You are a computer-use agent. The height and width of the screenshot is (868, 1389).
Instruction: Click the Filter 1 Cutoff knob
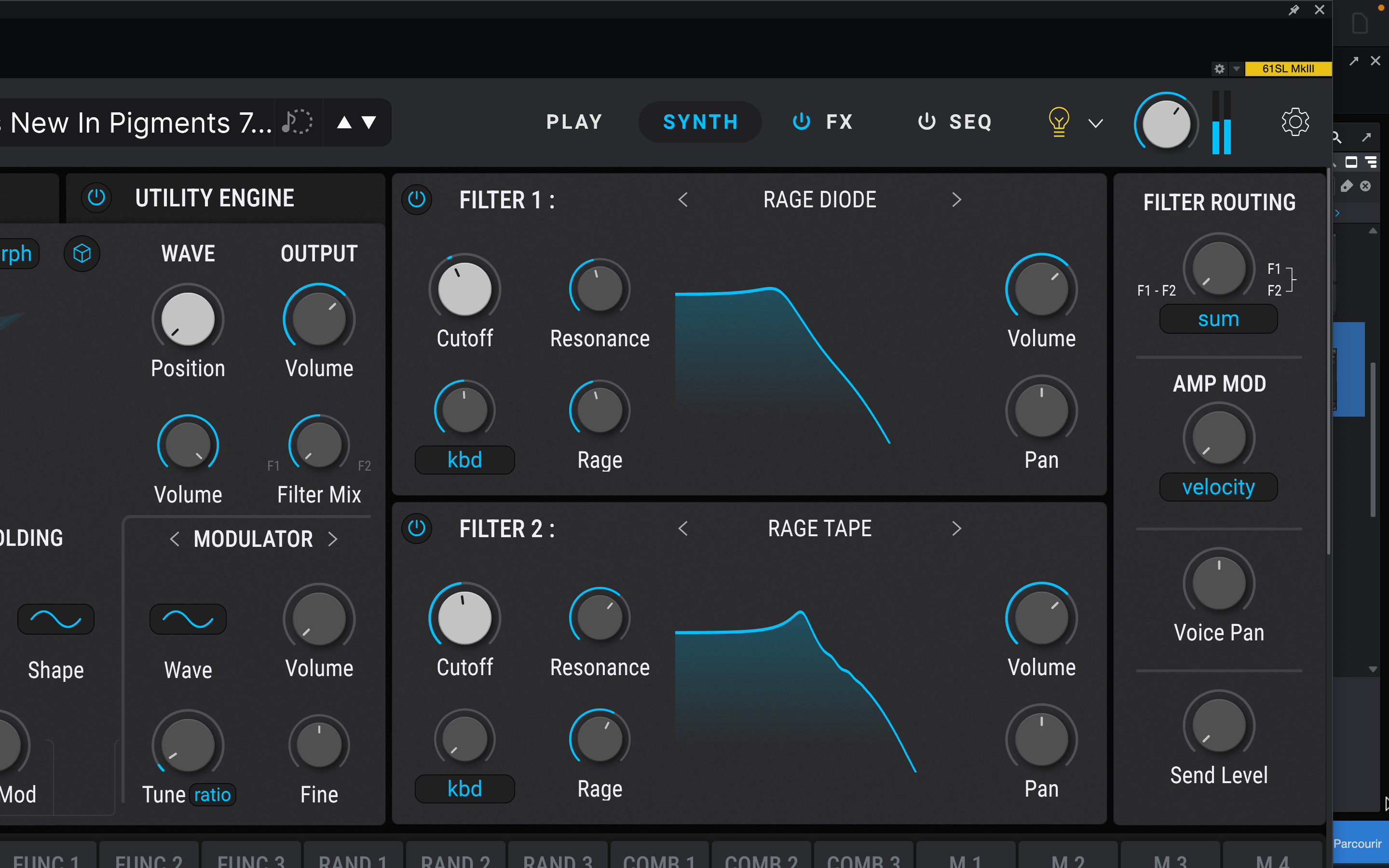pos(464,289)
